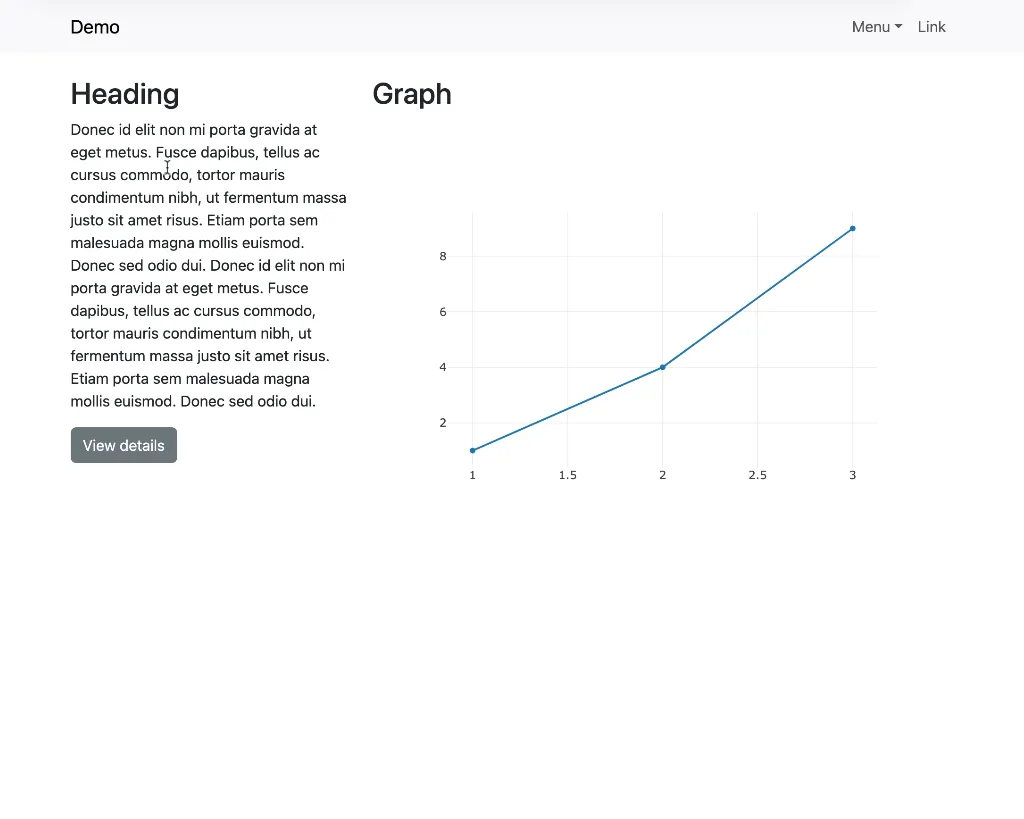Click the y-axis tick label 2
Screen dimensions: 1024x819
click(443, 423)
